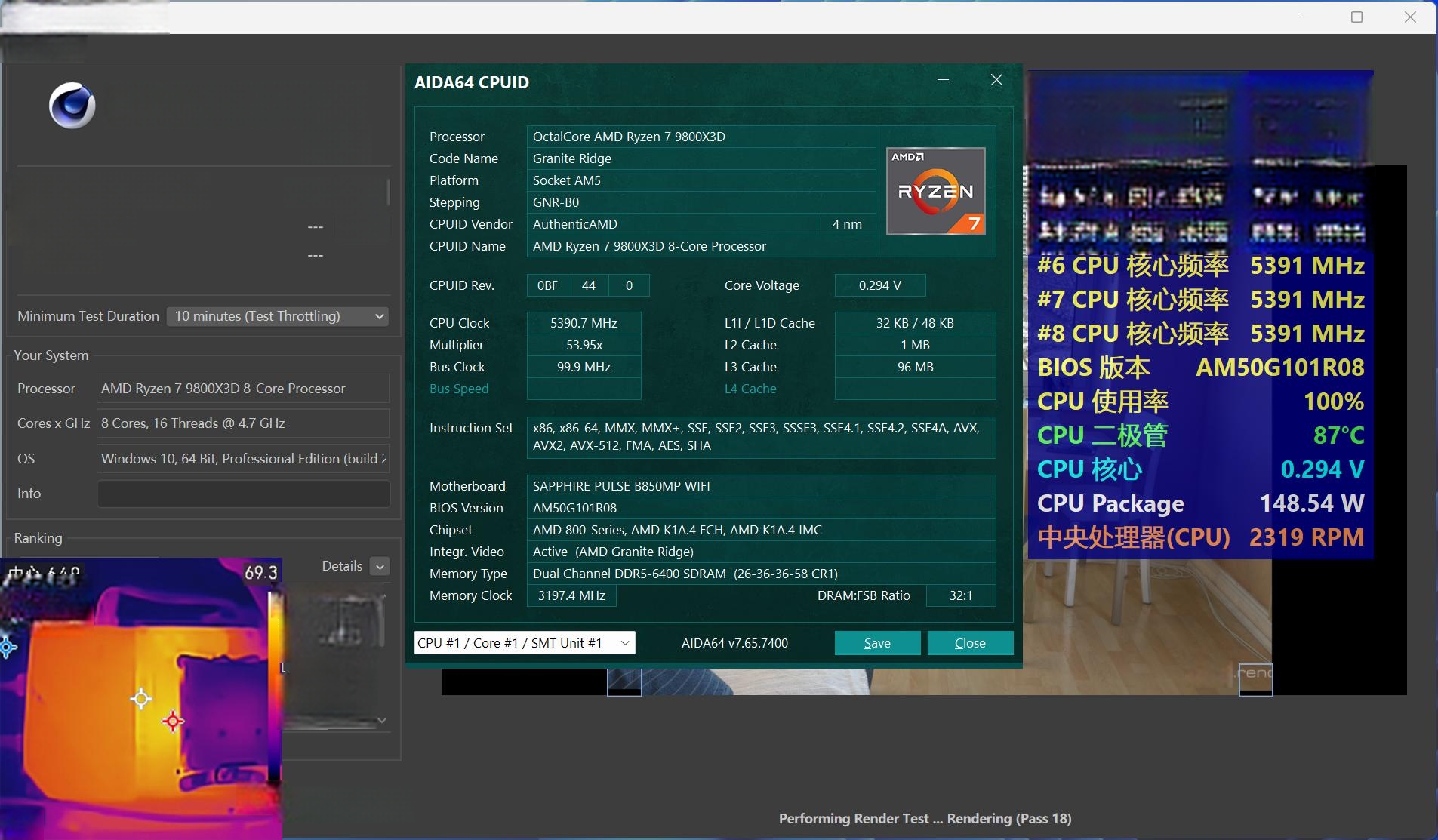Click the '96 MB' L3 Cache value
Image resolution: width=1438 pixels, height=840 pixels.
[x=915, y=367]
